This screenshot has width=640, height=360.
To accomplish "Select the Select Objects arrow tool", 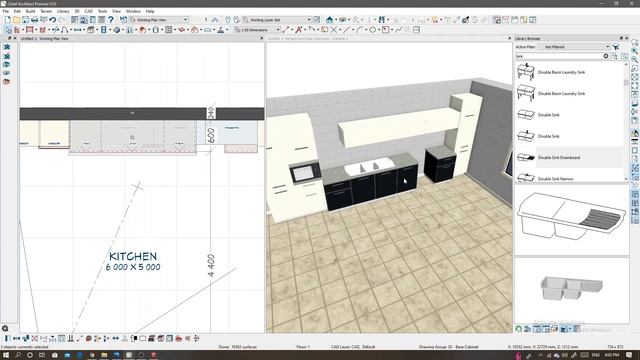I will point(8,30).
